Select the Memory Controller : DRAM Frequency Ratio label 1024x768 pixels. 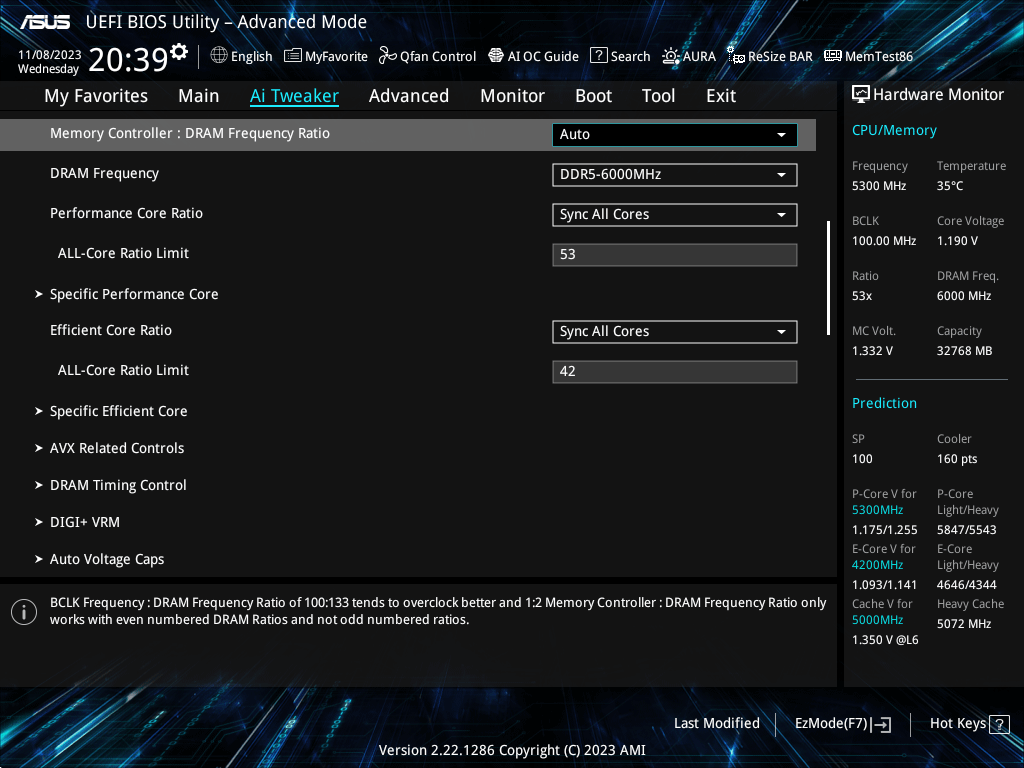coord(190,133)
